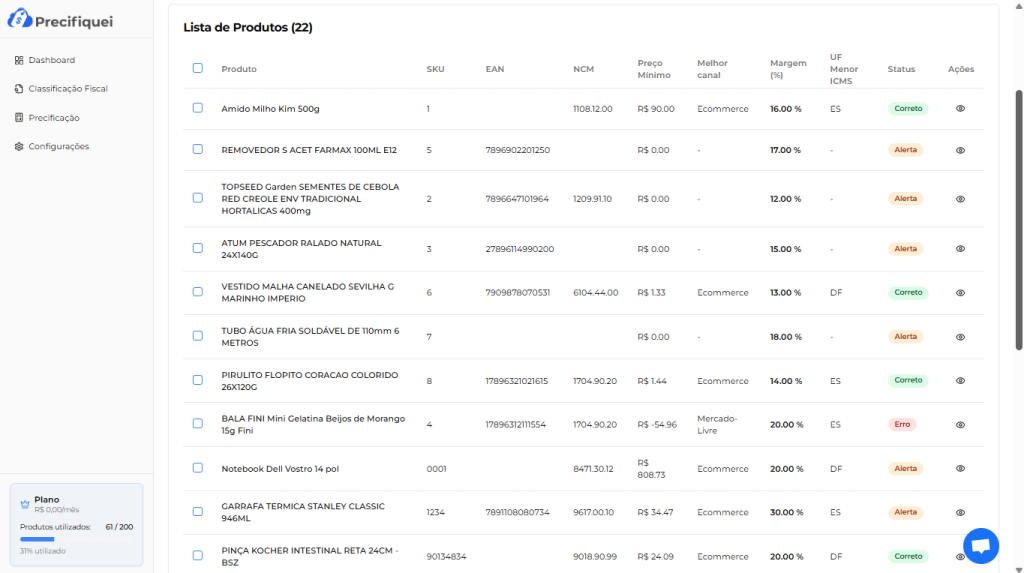
Task: Select checkbox for VESTIDO MALHA CANELADO
Action: coord(198,292)
